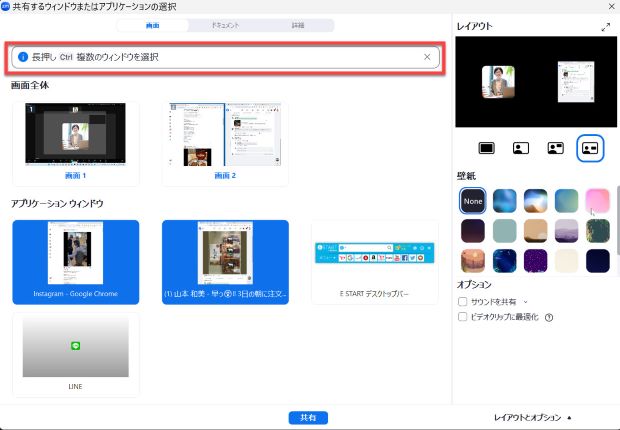Screen dimensions: 620x430
Task: Choose the 画面 2 screen thumbnail
Action: pos(225,139)
